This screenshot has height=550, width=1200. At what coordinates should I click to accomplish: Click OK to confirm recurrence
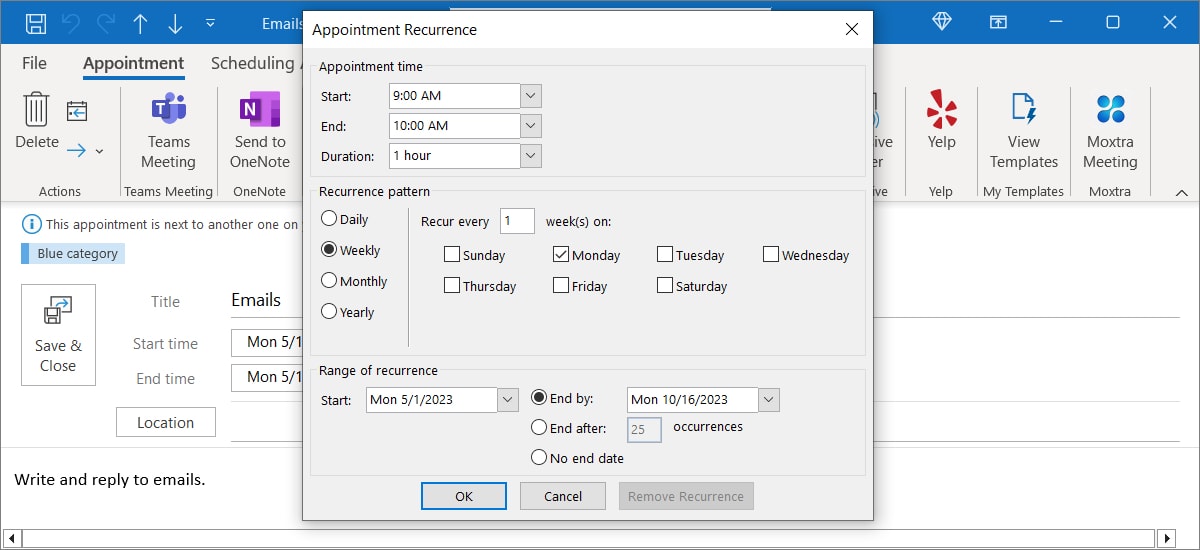point(464,496)
